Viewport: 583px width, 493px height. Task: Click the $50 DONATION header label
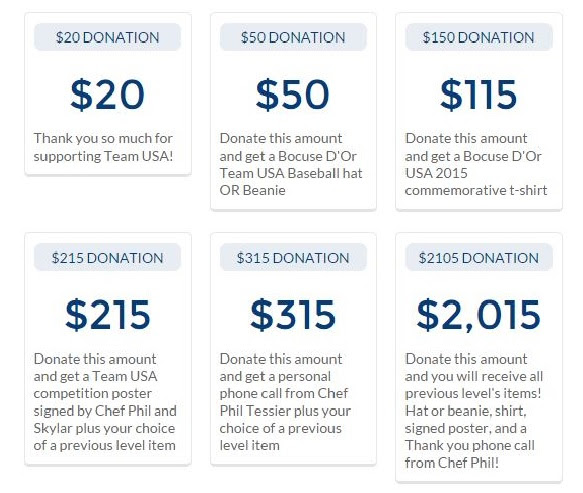coord(293,37)
